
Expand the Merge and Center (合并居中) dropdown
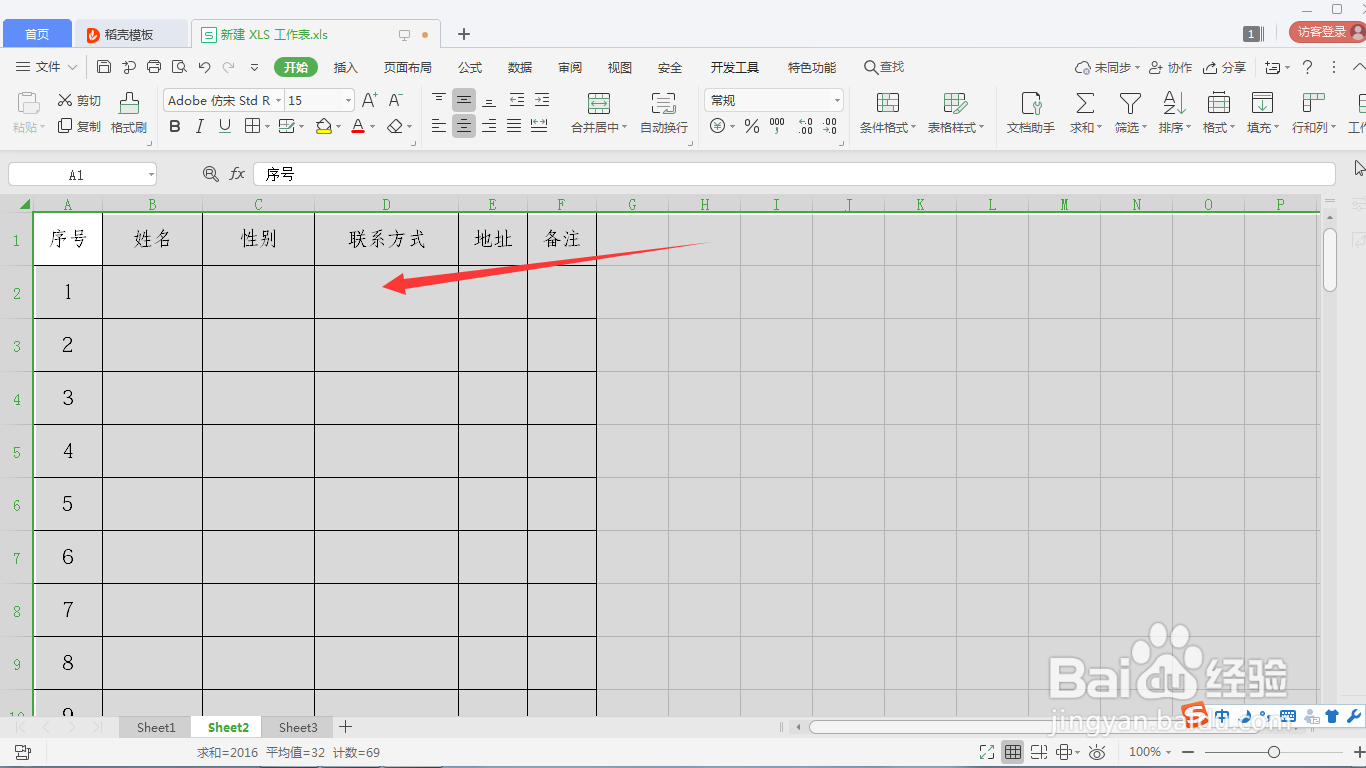pyautogui.click(x=625, y=128)
